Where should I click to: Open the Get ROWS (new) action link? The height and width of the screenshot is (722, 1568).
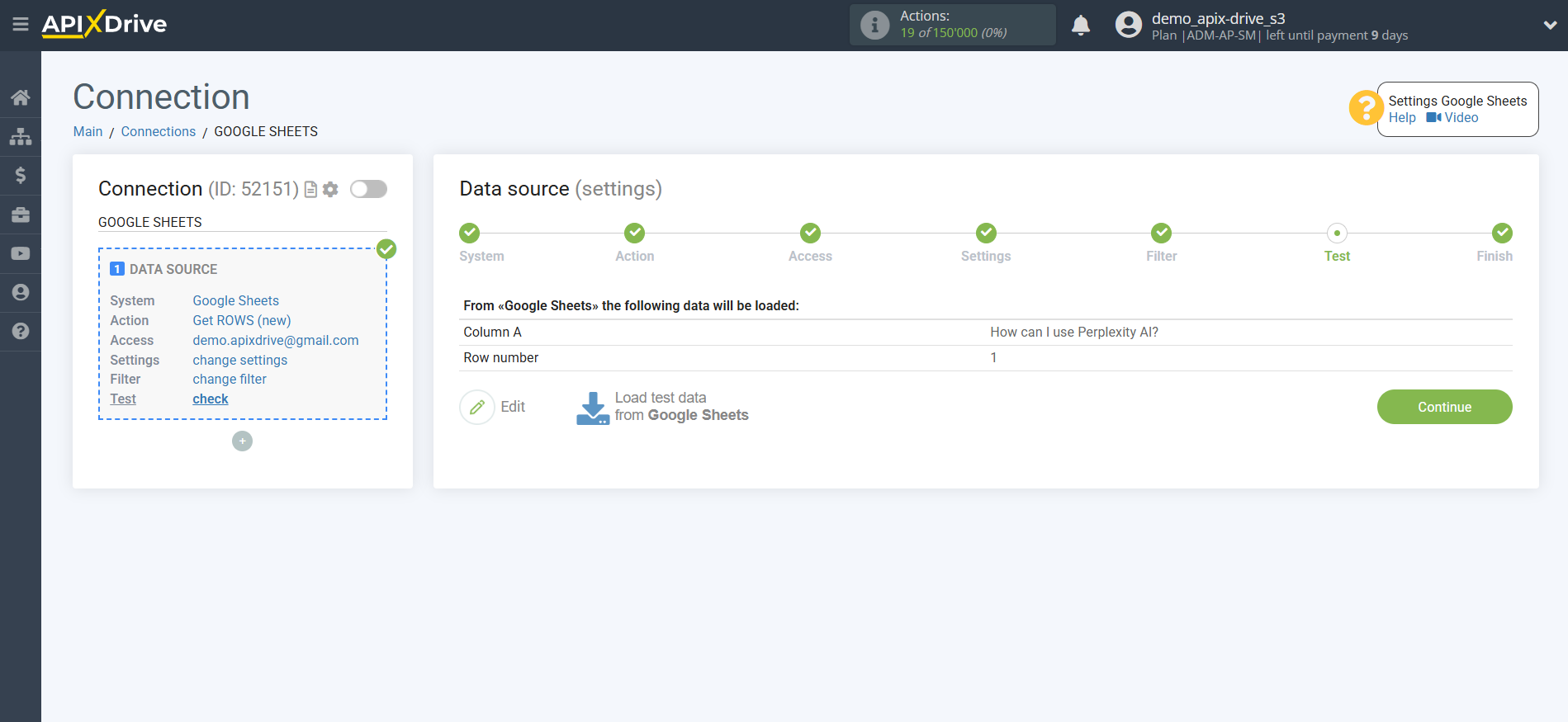pyautogui.click(x=242, y=320)
